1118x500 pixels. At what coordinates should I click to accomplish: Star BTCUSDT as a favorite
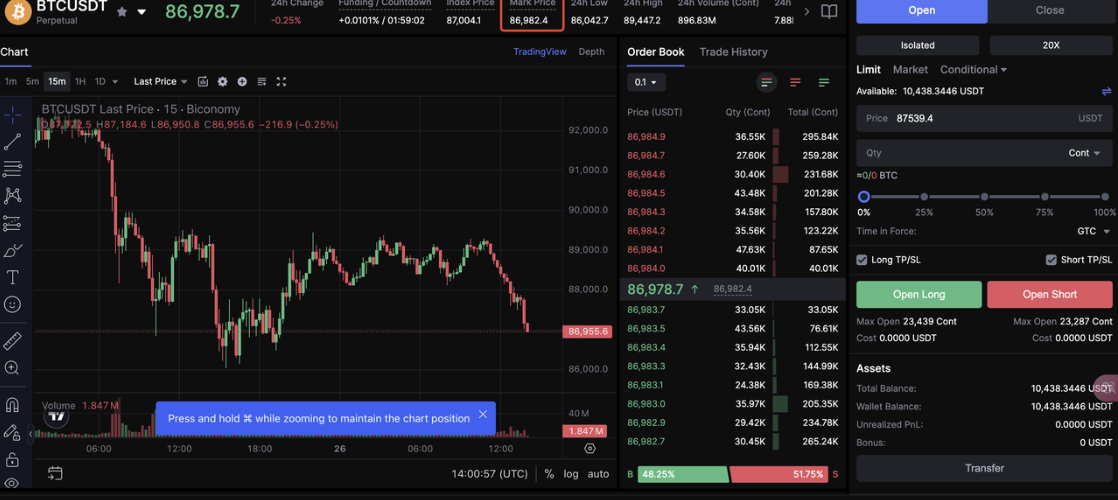click(122, 12)
